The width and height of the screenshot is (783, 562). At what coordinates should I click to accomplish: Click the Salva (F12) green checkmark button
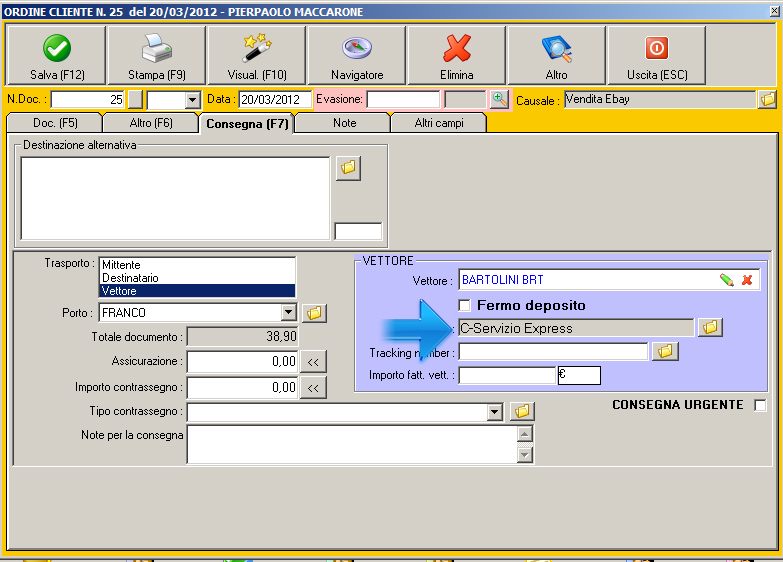coord(56,55)
